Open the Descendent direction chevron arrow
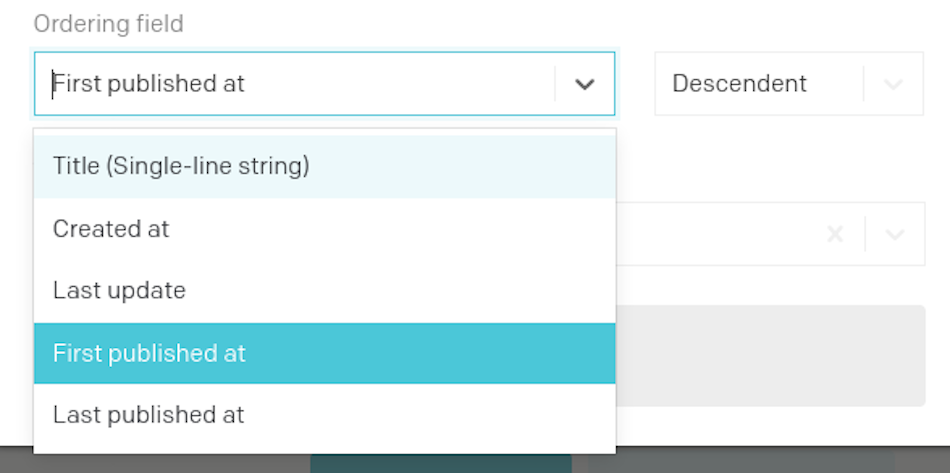Image resolution: width=950 pixels, height=473 pixels. click(x=894, y=84)
